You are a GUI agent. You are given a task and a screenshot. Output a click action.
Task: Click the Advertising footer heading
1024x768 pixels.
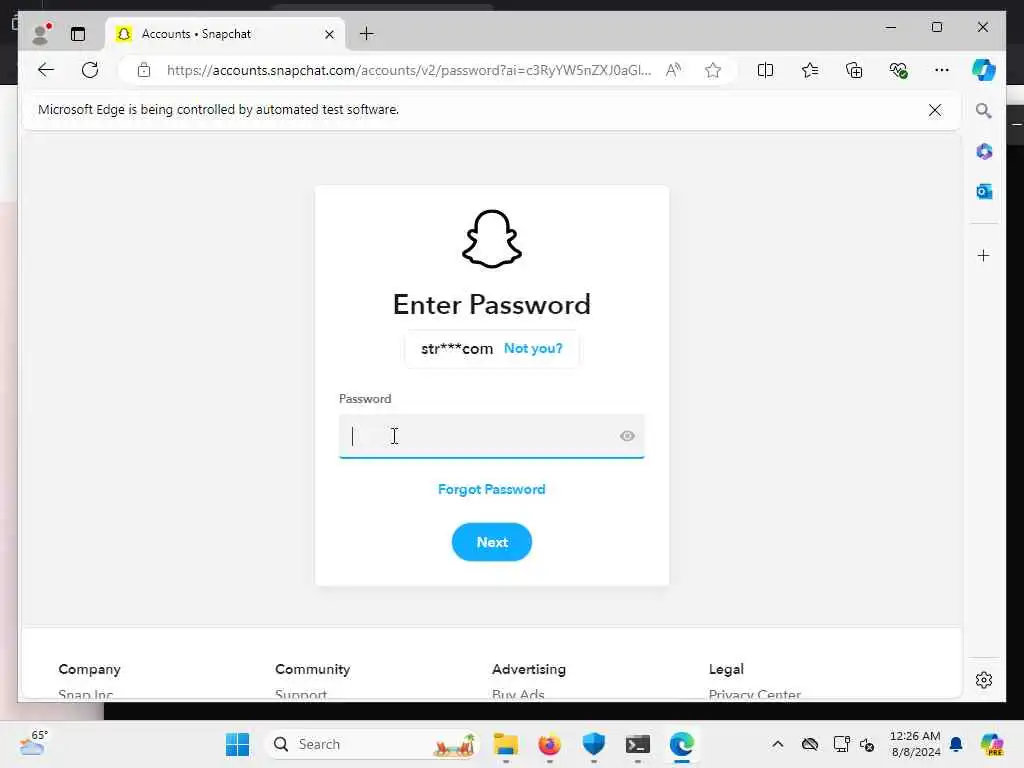point(529,669)
